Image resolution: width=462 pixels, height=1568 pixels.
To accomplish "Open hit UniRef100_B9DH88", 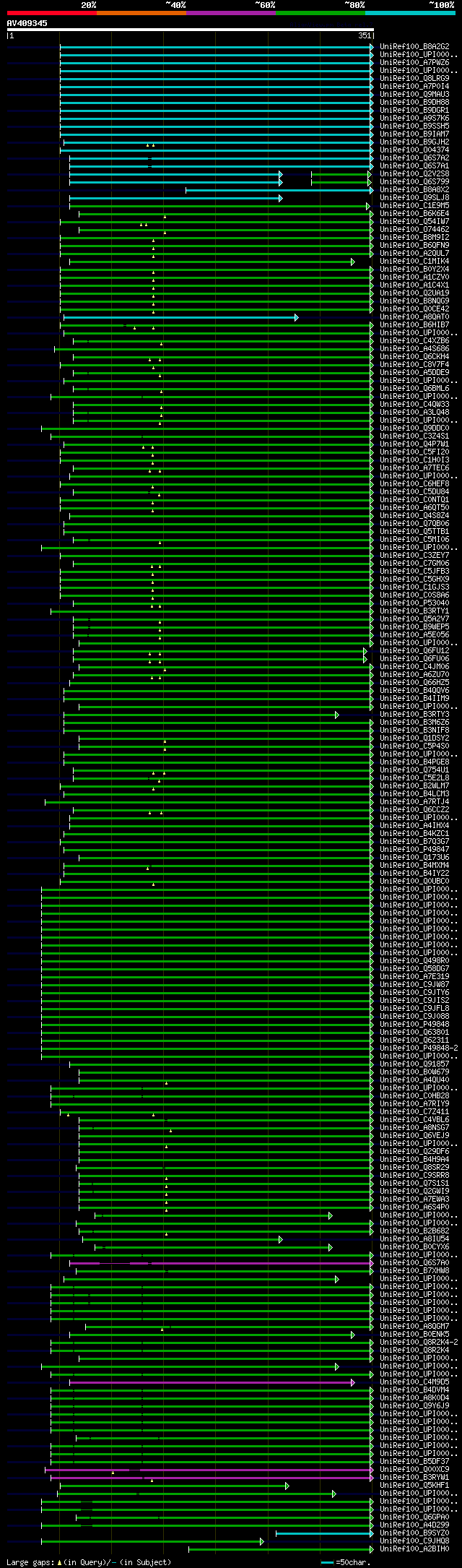I will [x=414, y=103].
